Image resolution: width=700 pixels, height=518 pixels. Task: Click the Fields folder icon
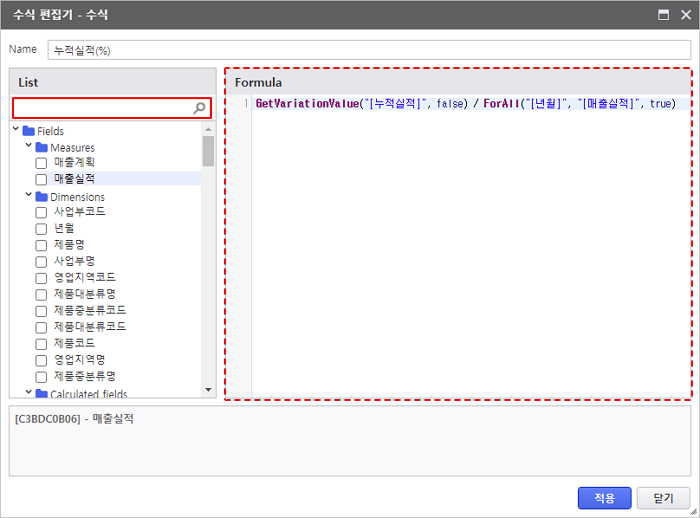pos(28,131)
